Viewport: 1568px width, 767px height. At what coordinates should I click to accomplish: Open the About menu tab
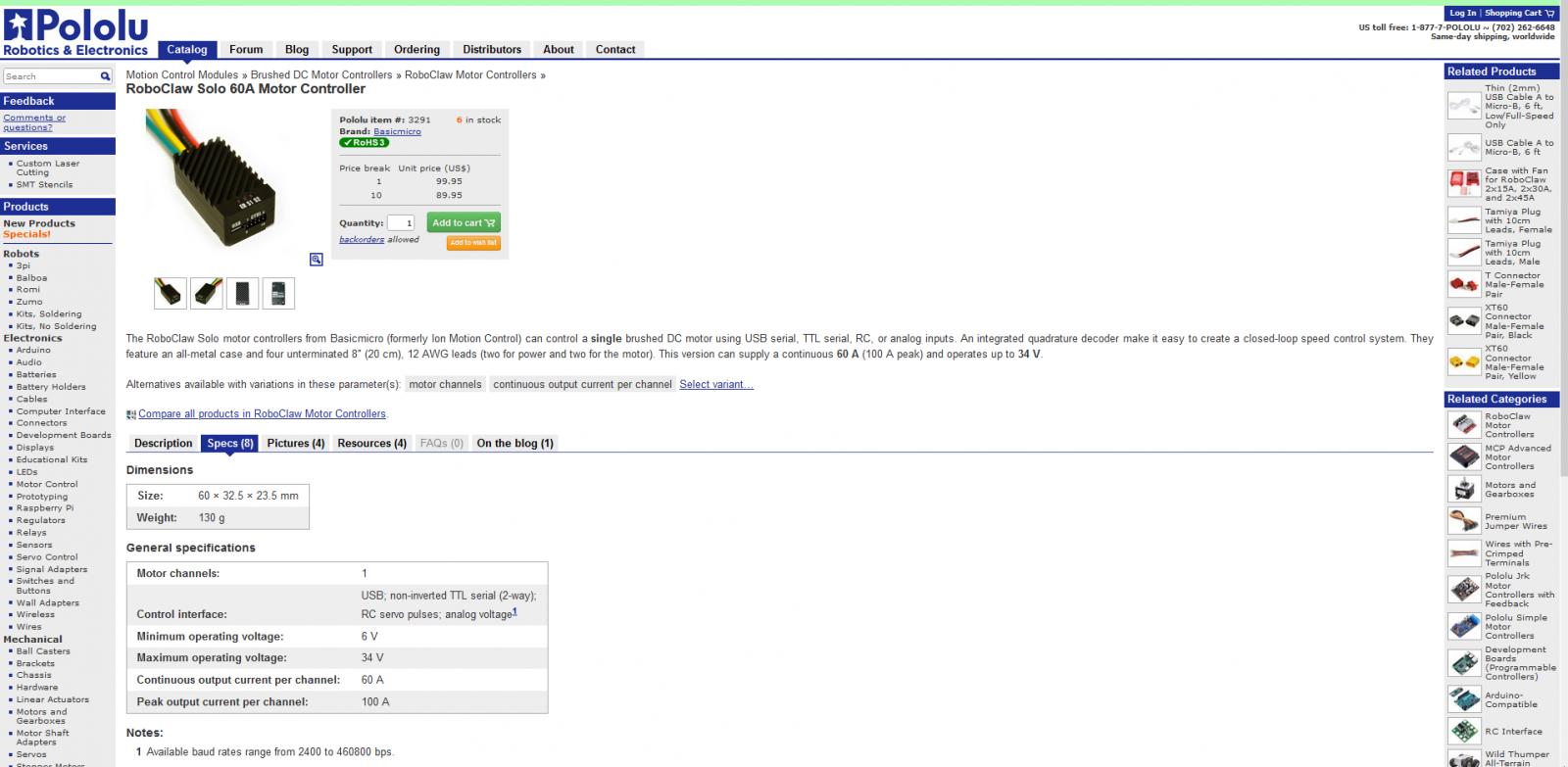559,49
